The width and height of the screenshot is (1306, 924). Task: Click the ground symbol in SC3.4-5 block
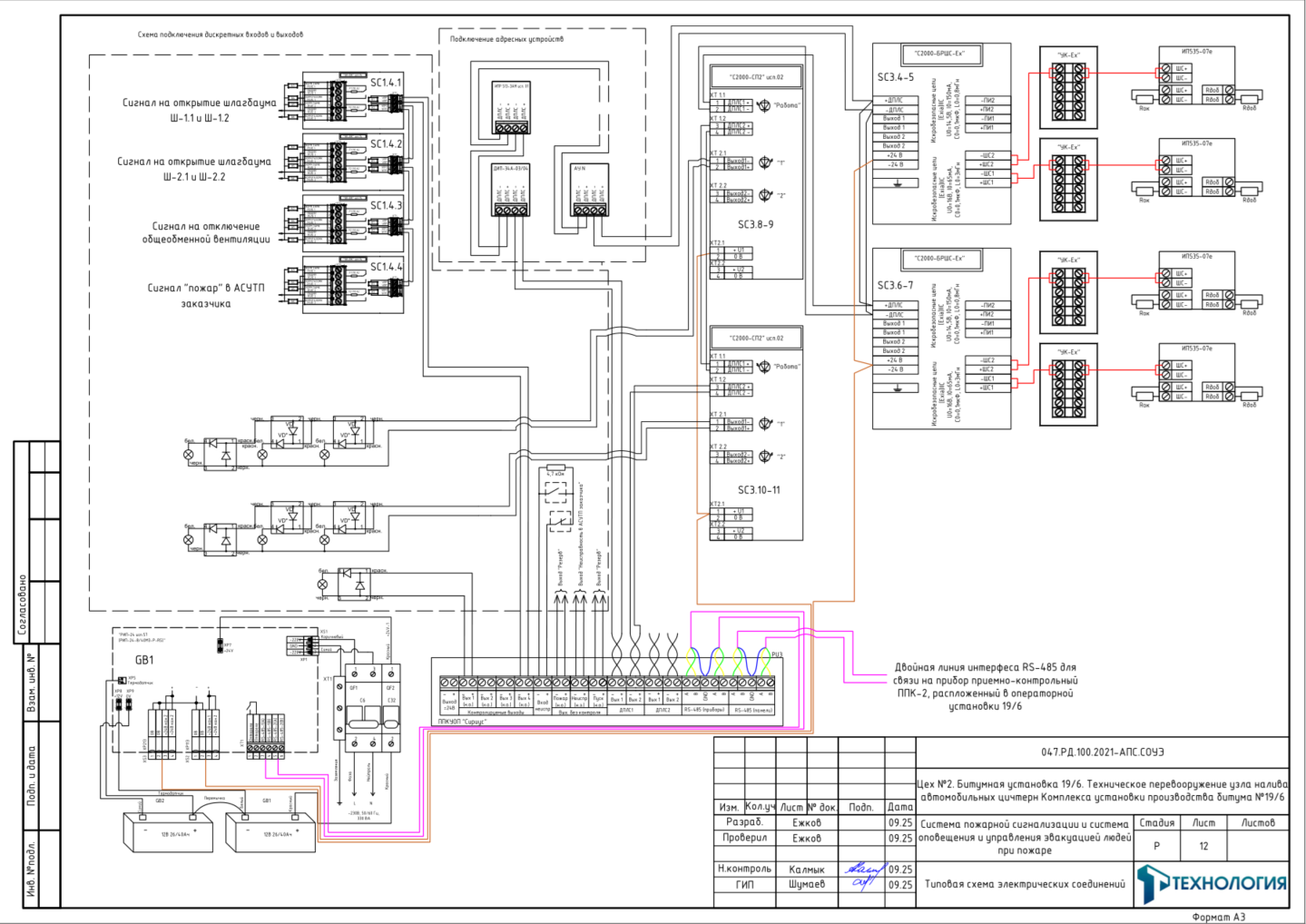pyautogui.click(x=898, y=183)
